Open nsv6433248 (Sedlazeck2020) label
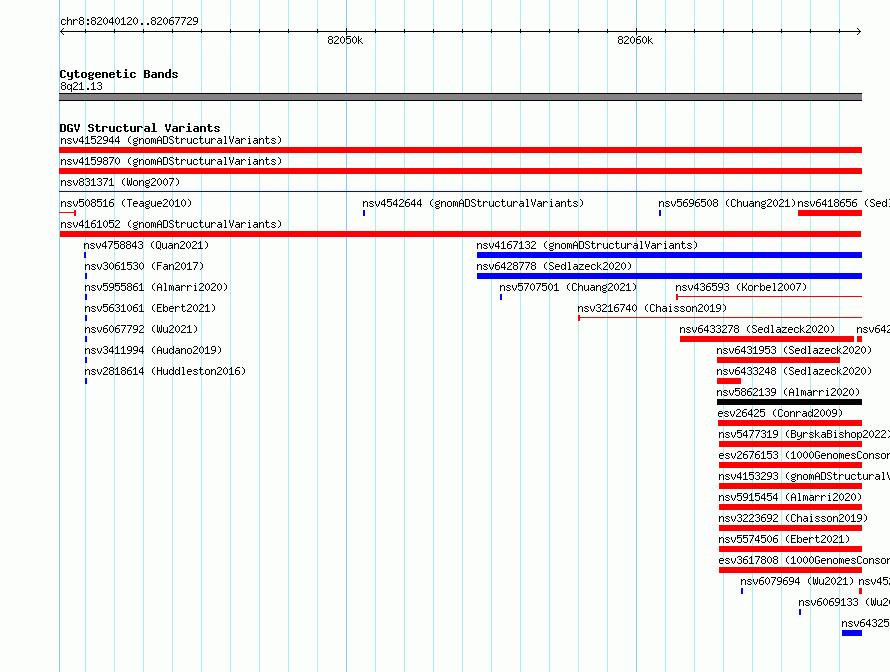 pos(794,371)
